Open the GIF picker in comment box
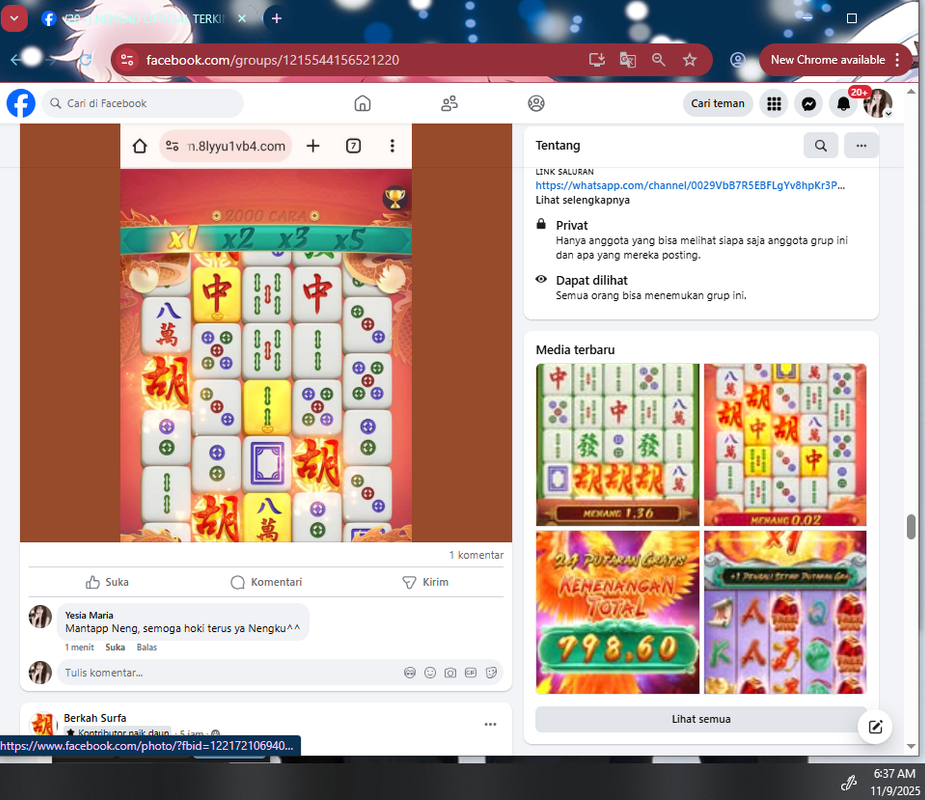Image resolution: width=925 pixels, height=800 pixels. click(470, 673)
